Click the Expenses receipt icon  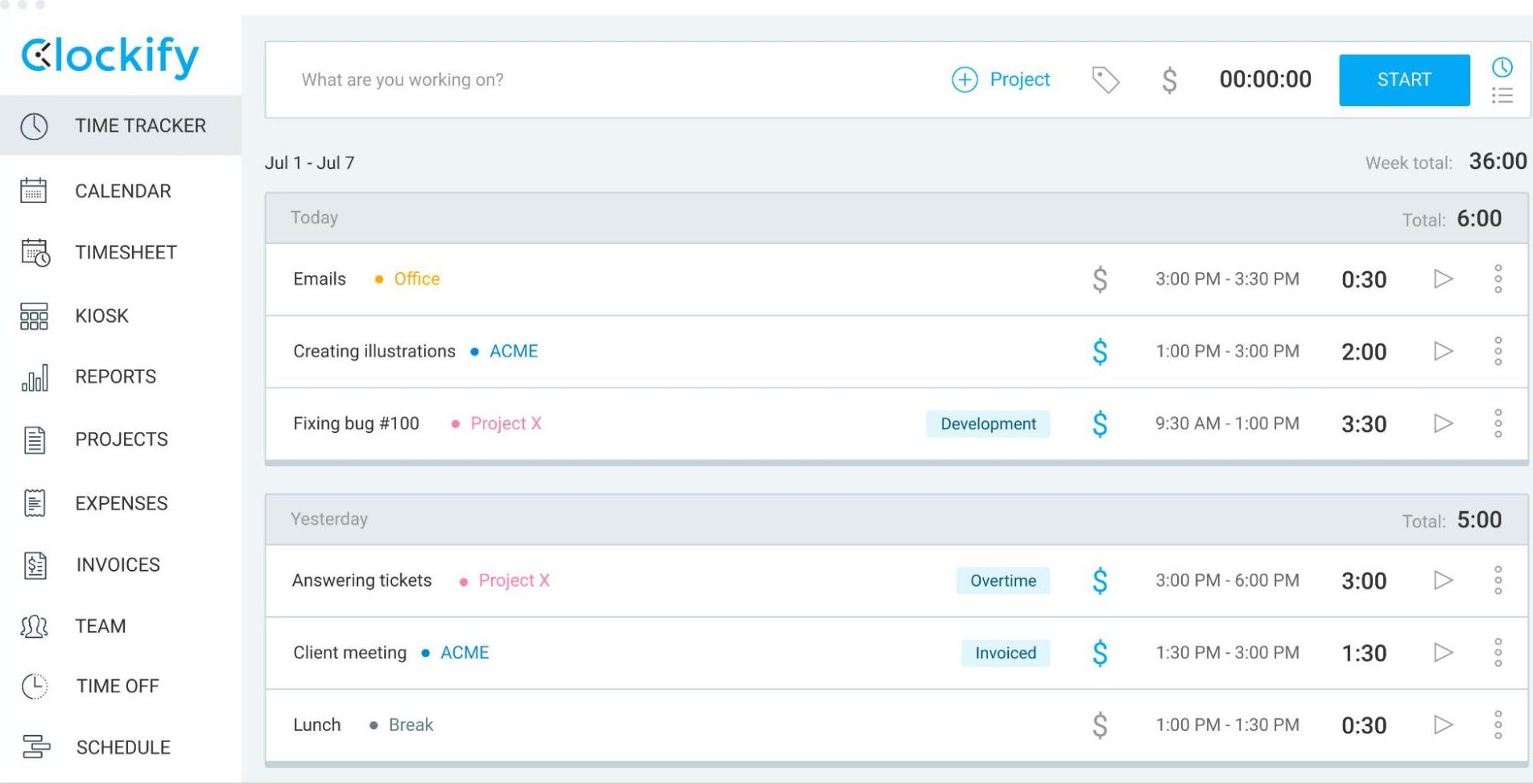[35, 503]
